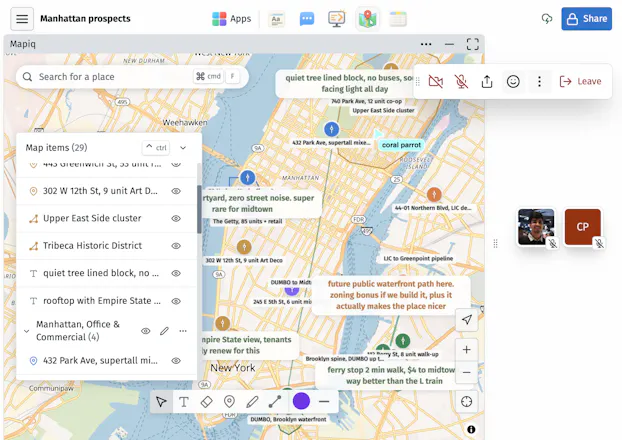Click the Map items list scrollbar
This screenshot has height=440, width=622.
point(199,209)
